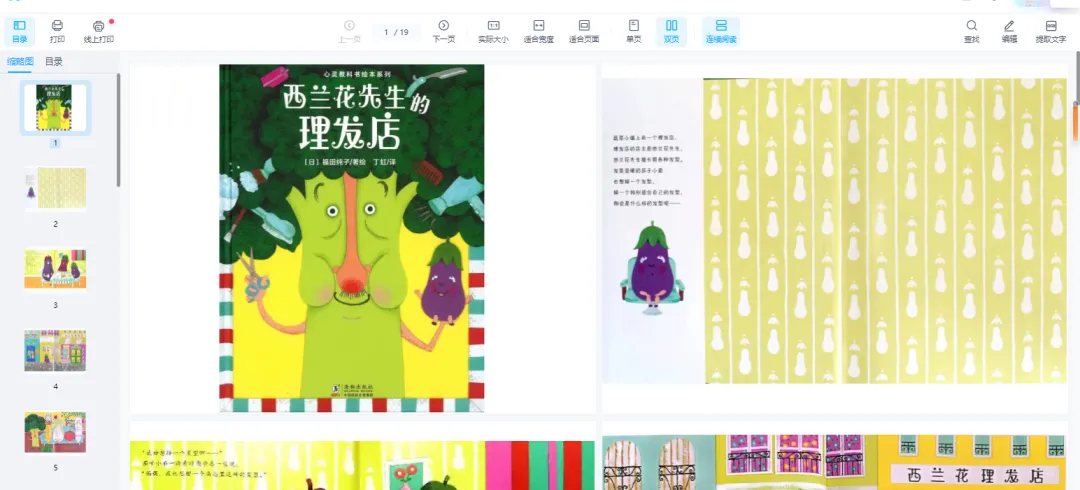The width and height of the screenshot is (1080, 490).
Task: Choose 适合页面 fit page view
Action: pyautogui.click(x=584, y=32)
